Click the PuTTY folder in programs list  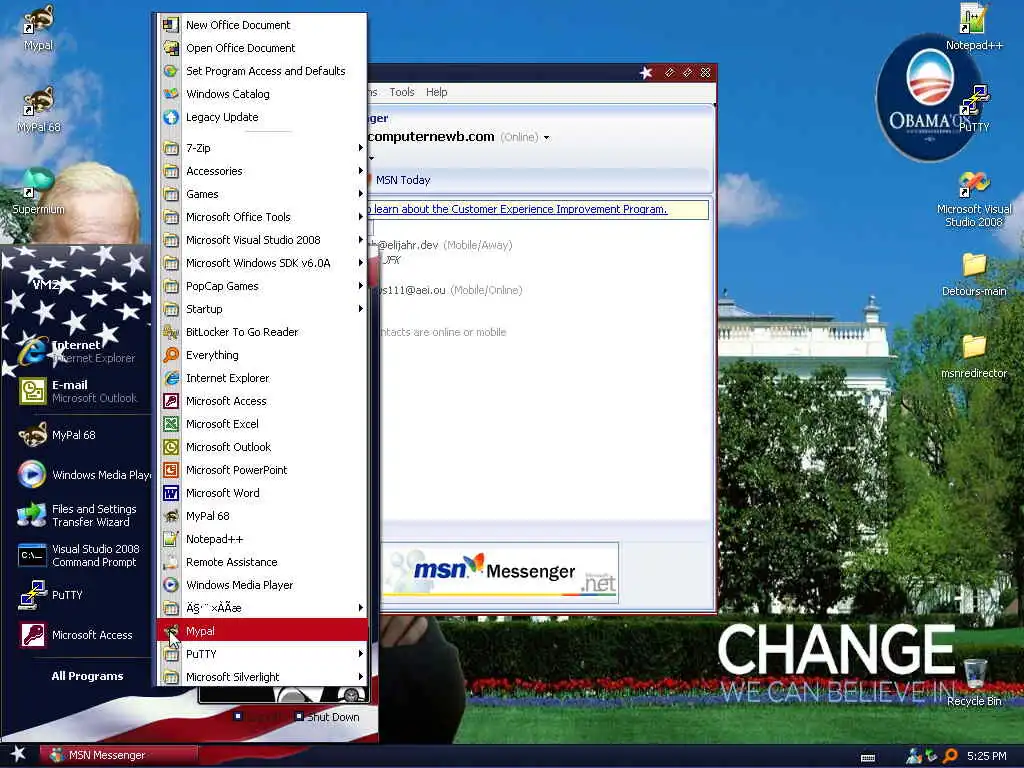(x=263, y=654)
